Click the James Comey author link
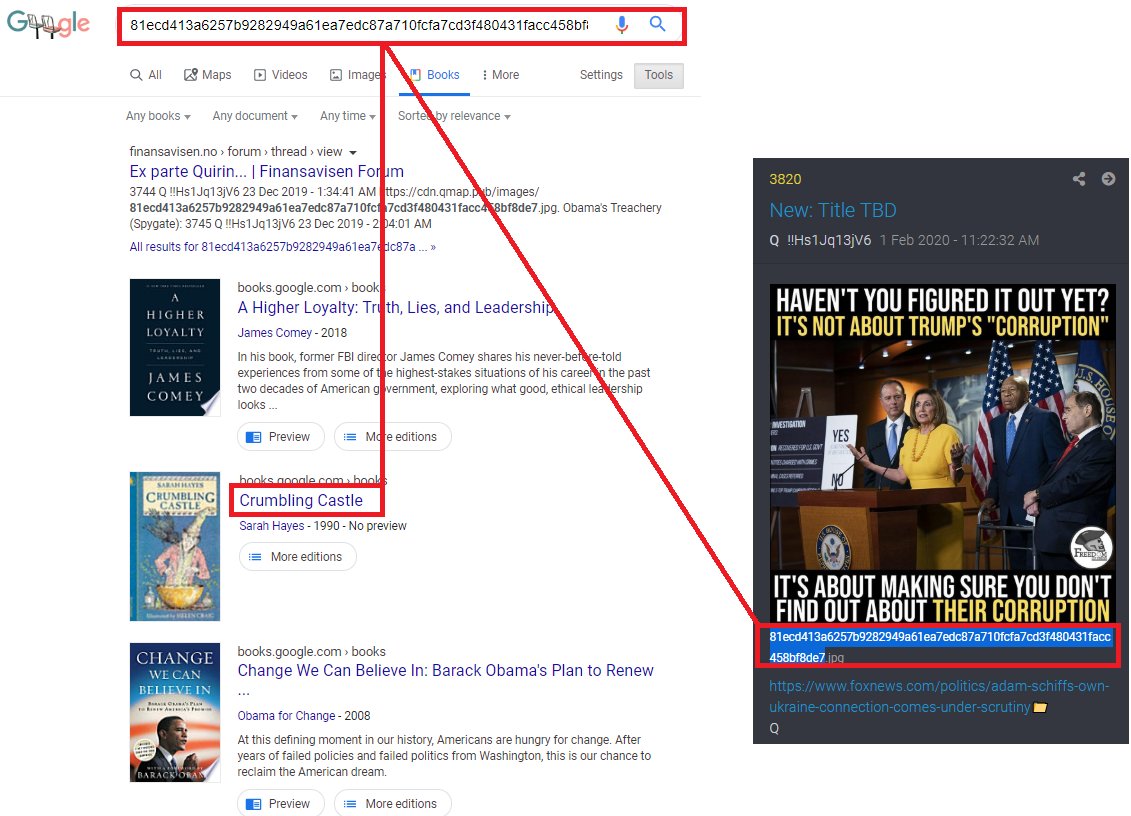The height and width of the screenshot is (816, 1131). [x=275, y=333]
